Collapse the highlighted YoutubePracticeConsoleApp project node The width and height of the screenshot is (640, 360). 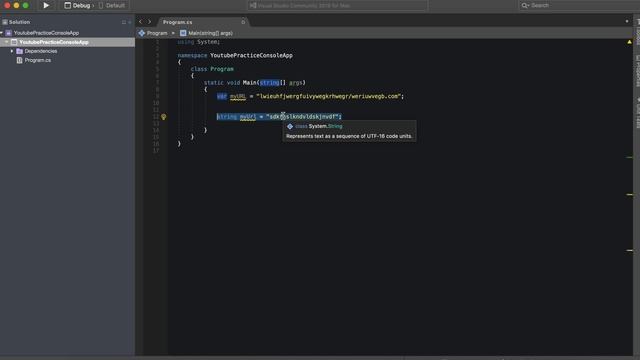tap(7, 42)
